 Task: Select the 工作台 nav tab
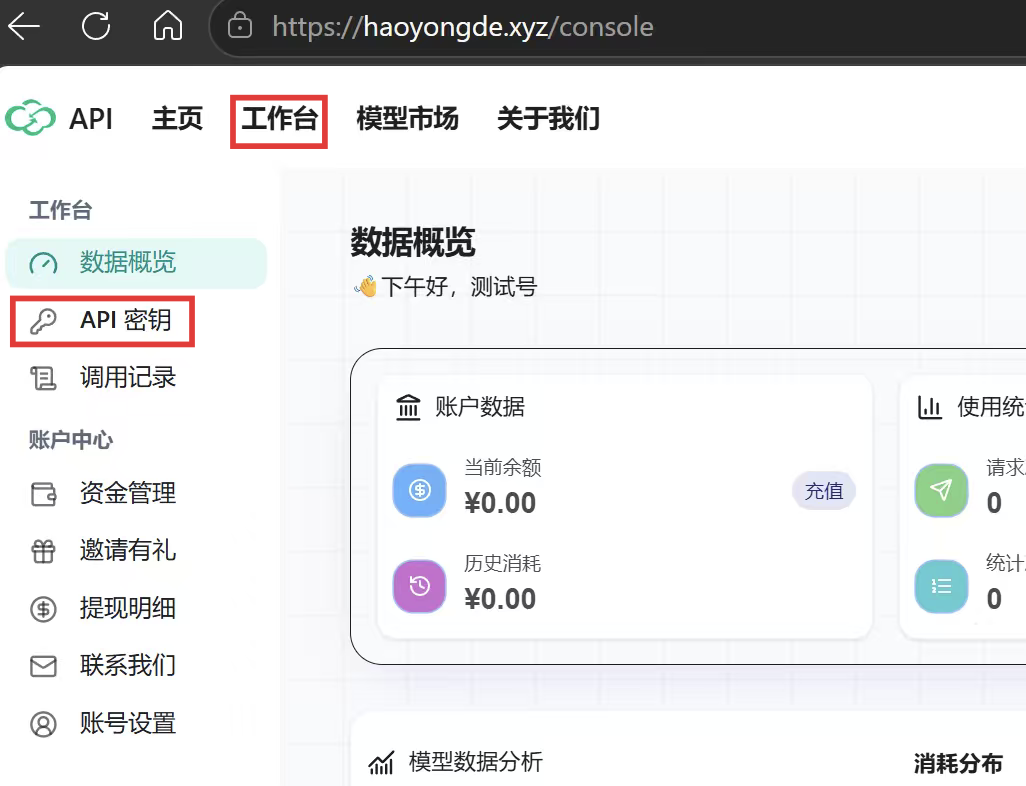pos(279,119)
